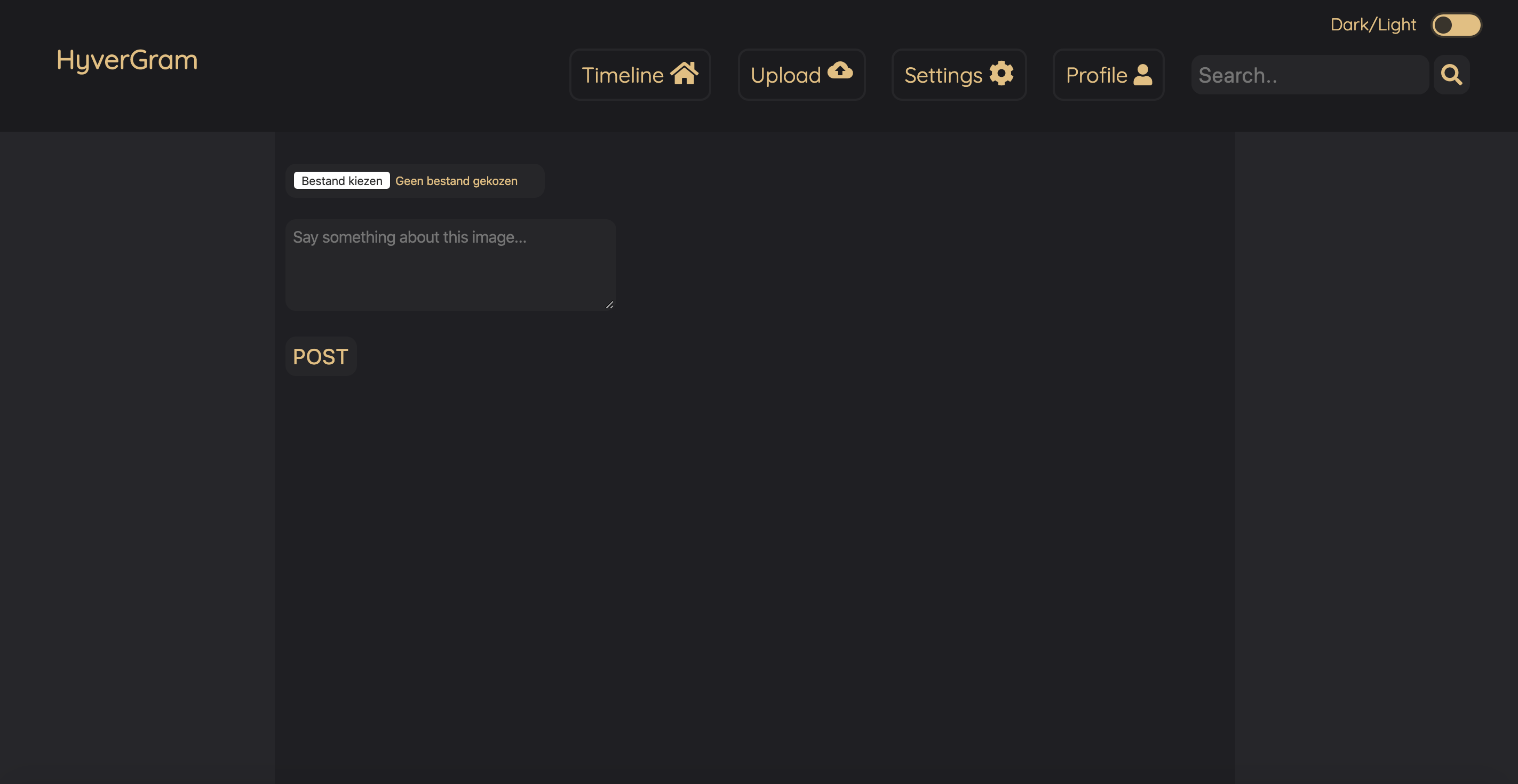Click the Dark/Light label text
1518x784 pixels.
[x=1372, y=25]
